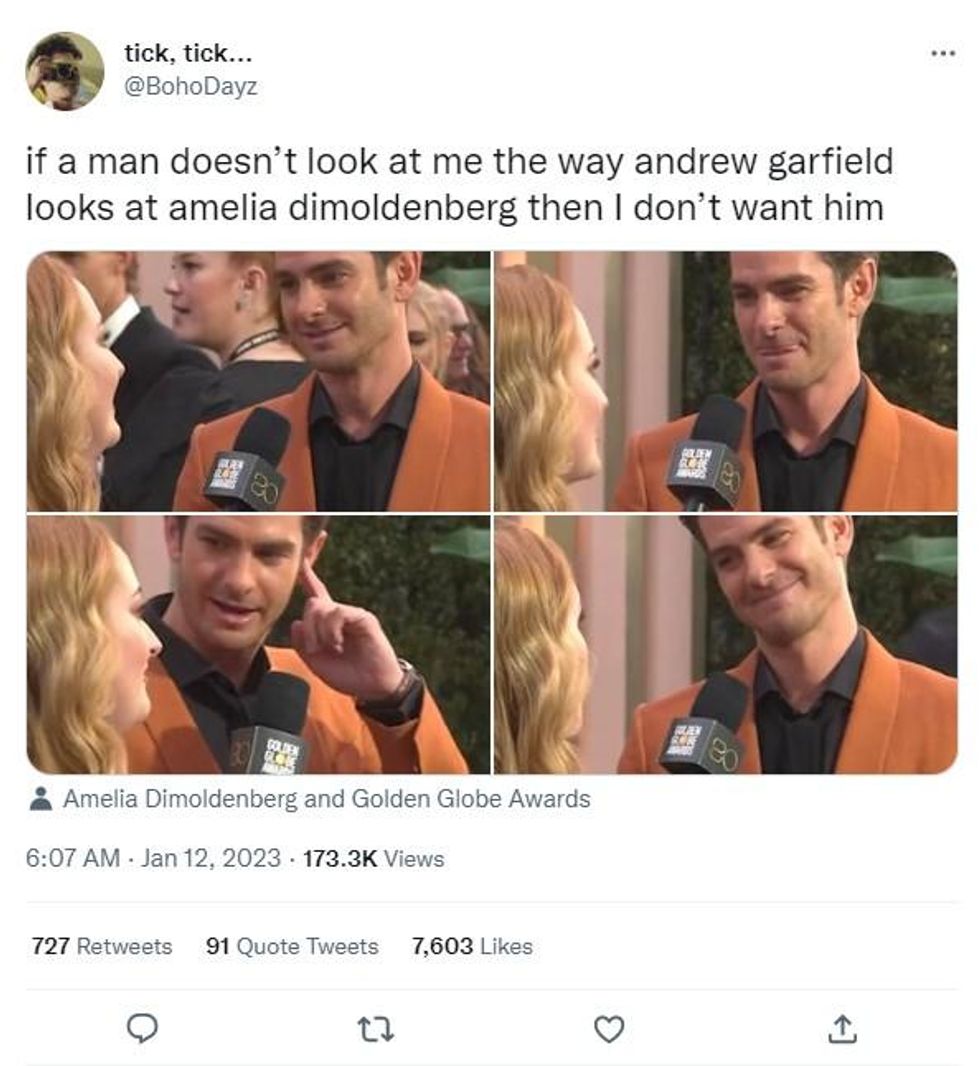The height and width of the screenshot is (1066, 980).
Task: Click the tagged 'Amelia Dimoldenberg and Golden Globe Awards' link
Action: click(x=327, y=798)
